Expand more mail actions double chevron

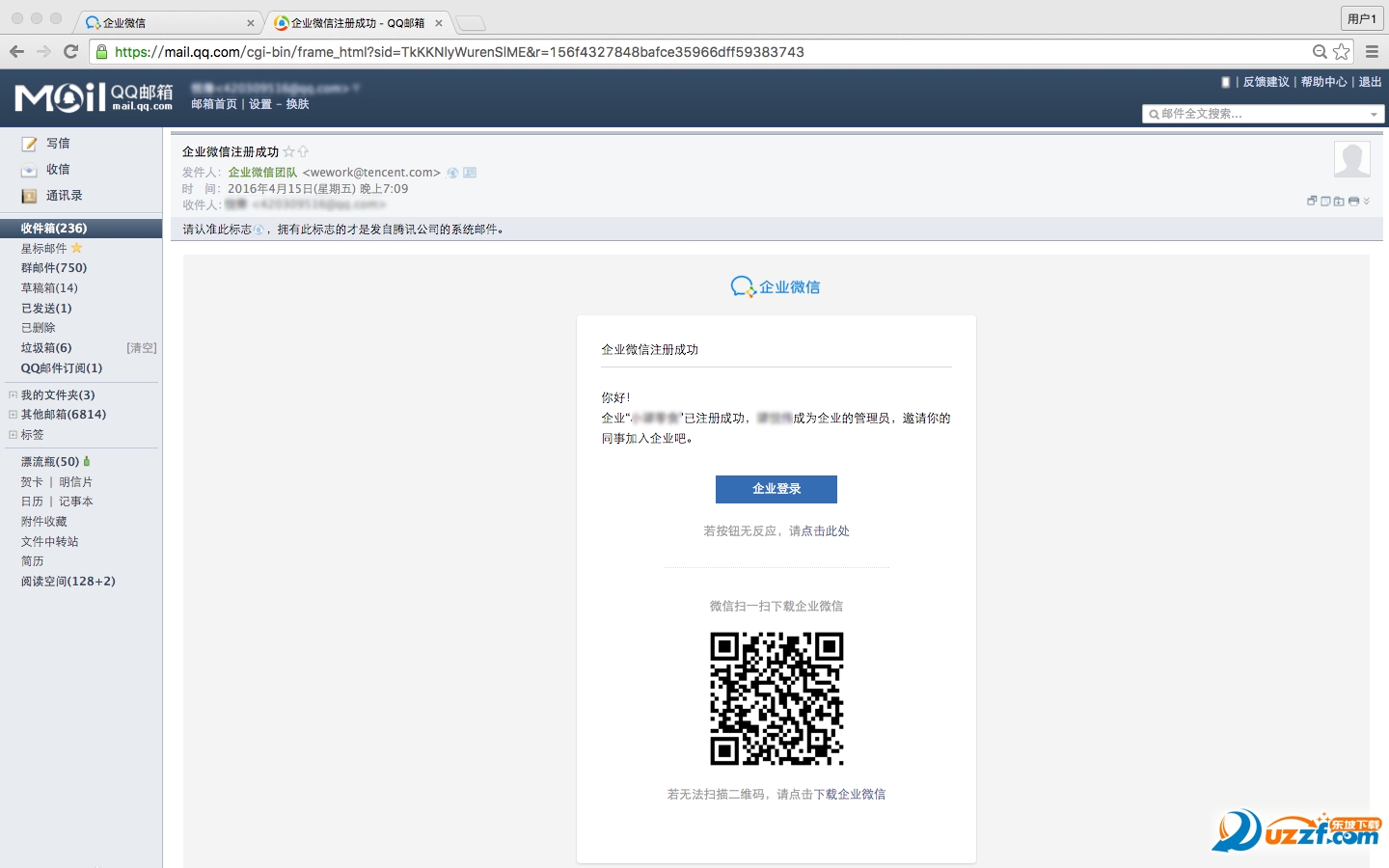[1366, 201]
